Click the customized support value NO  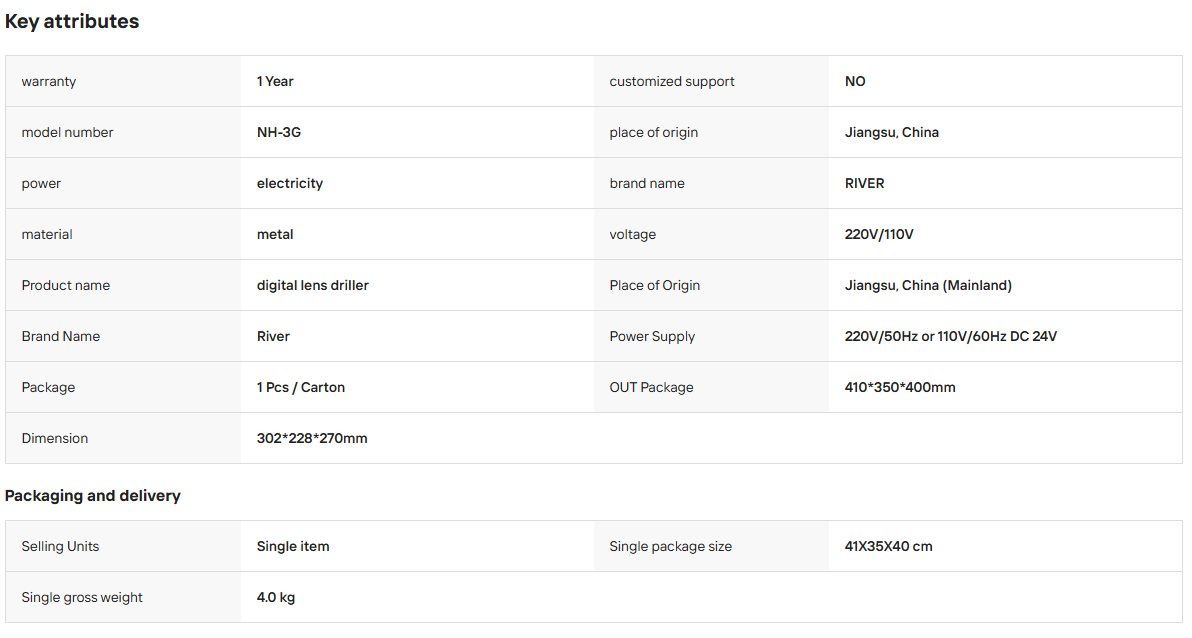point(855,81)
